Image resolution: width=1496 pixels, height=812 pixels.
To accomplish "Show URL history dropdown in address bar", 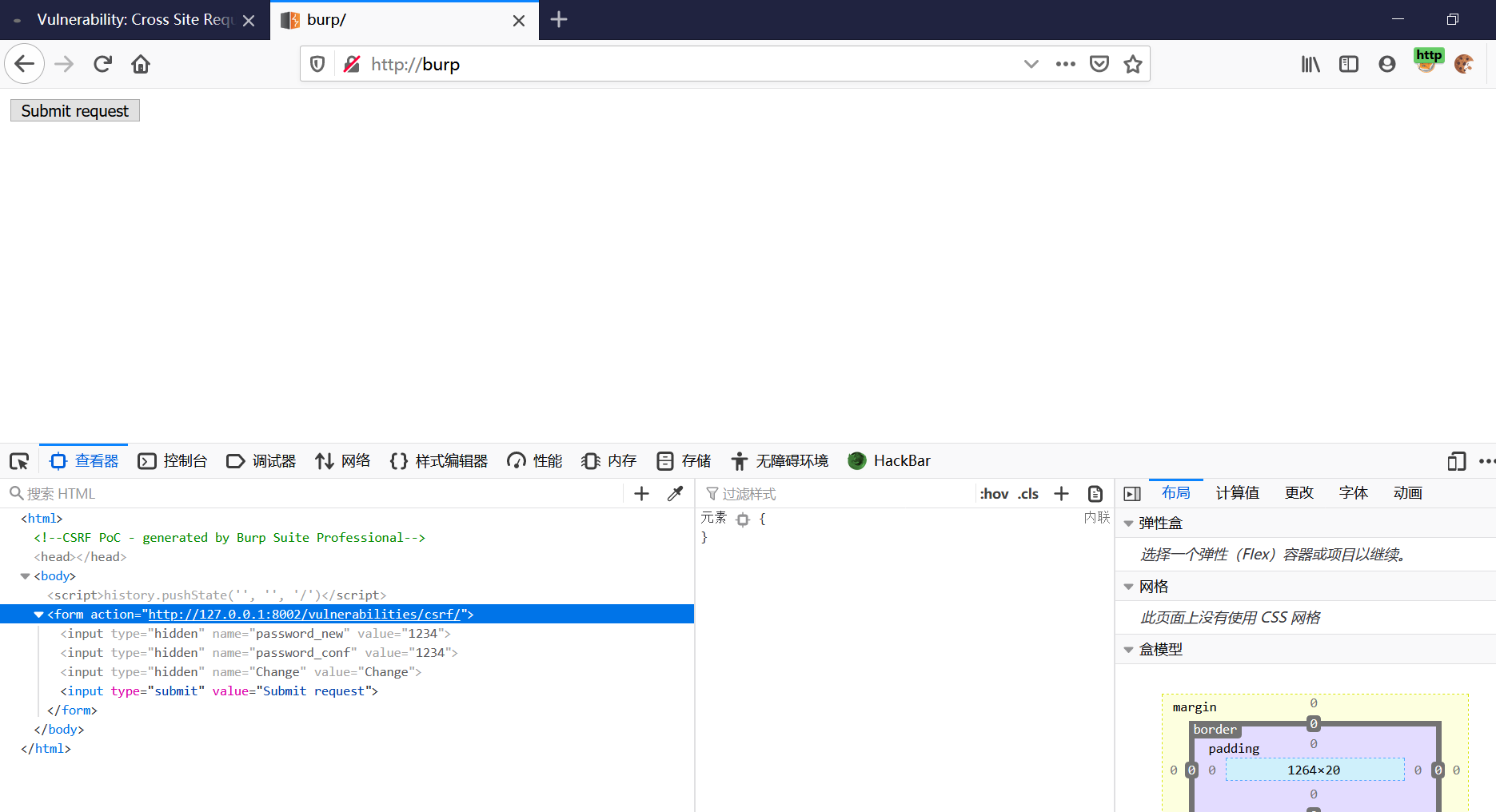I will pos(1031,64).
